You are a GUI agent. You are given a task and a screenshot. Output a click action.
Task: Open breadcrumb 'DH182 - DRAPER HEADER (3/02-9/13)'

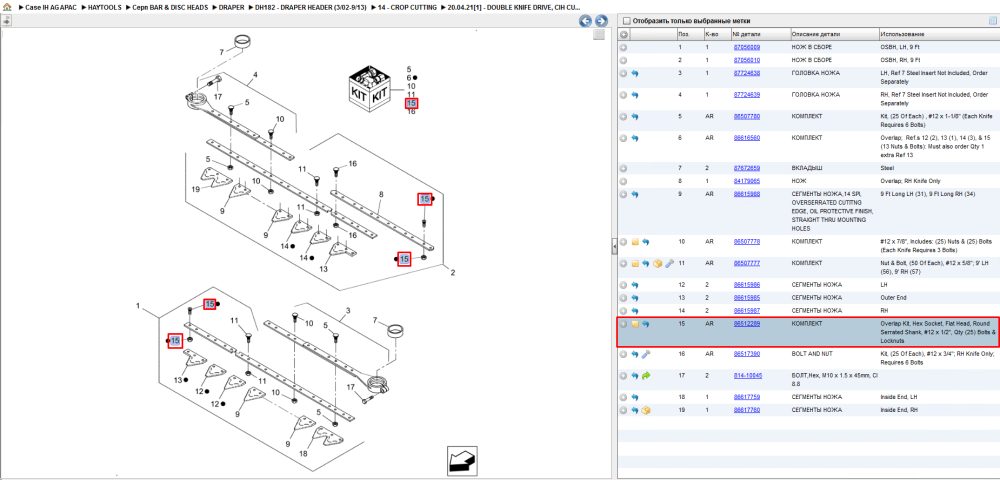pyautogui.click(x=309, y=7)
